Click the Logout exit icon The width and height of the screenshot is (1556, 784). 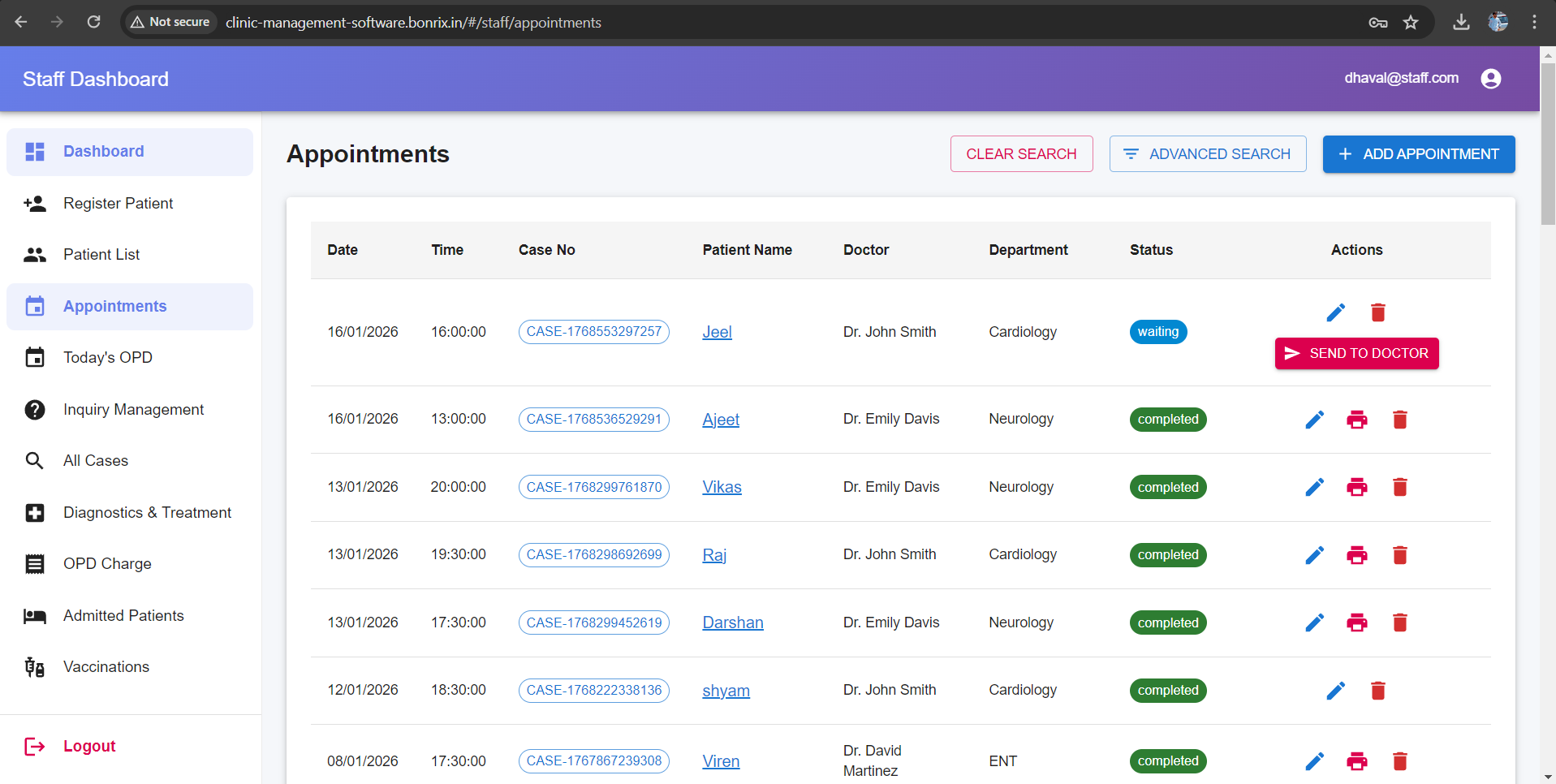pos(35,746)
